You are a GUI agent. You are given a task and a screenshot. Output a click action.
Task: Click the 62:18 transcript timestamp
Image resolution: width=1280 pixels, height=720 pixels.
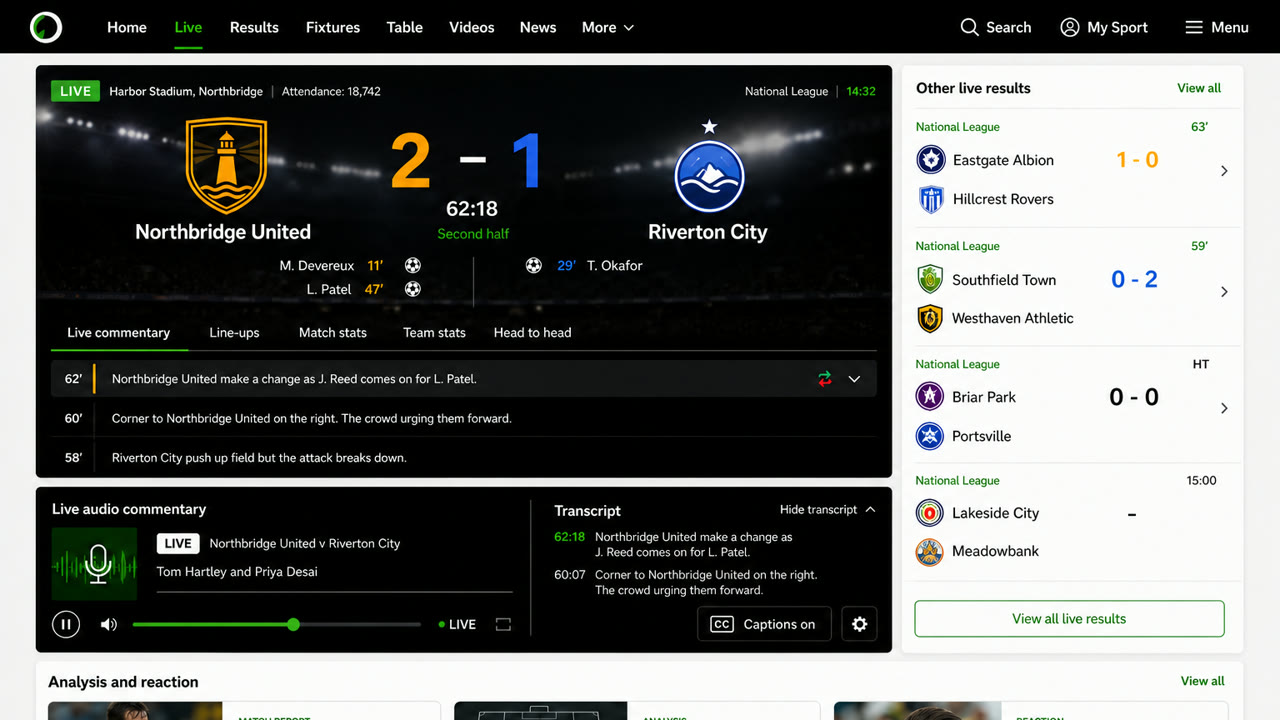coord(570,537)
